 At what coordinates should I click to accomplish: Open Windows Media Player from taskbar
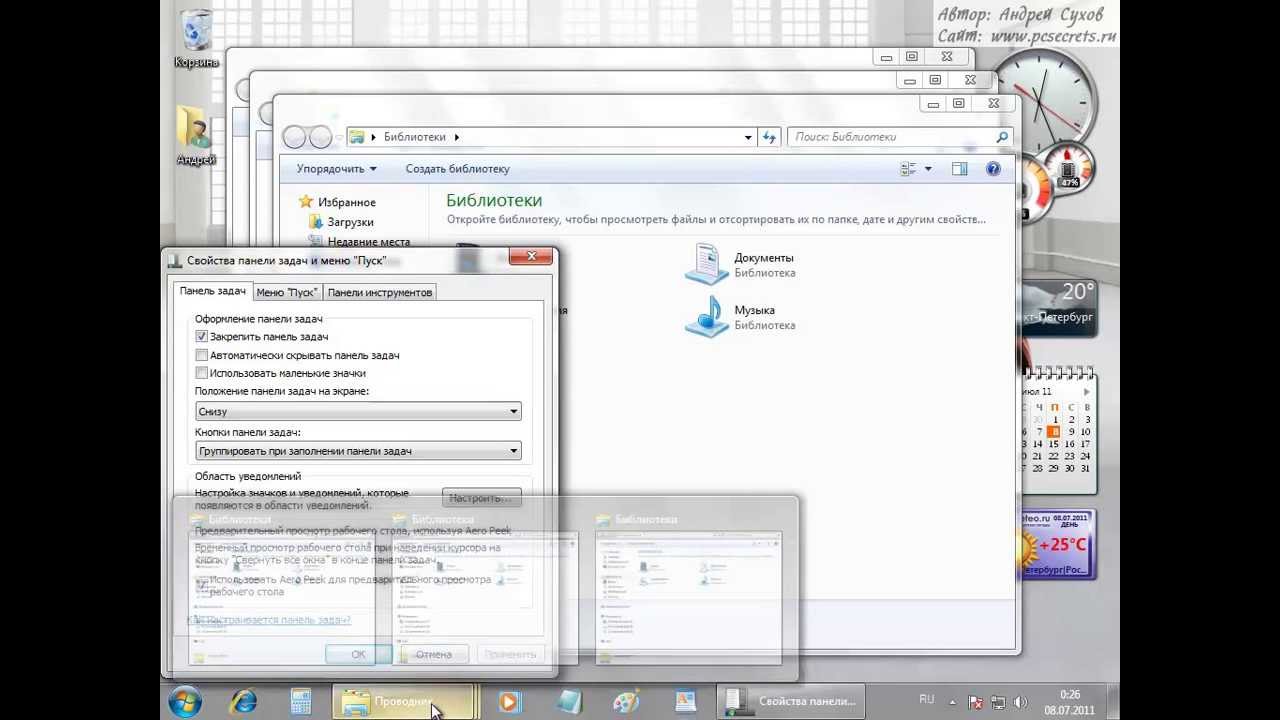(x=508, y=702)
